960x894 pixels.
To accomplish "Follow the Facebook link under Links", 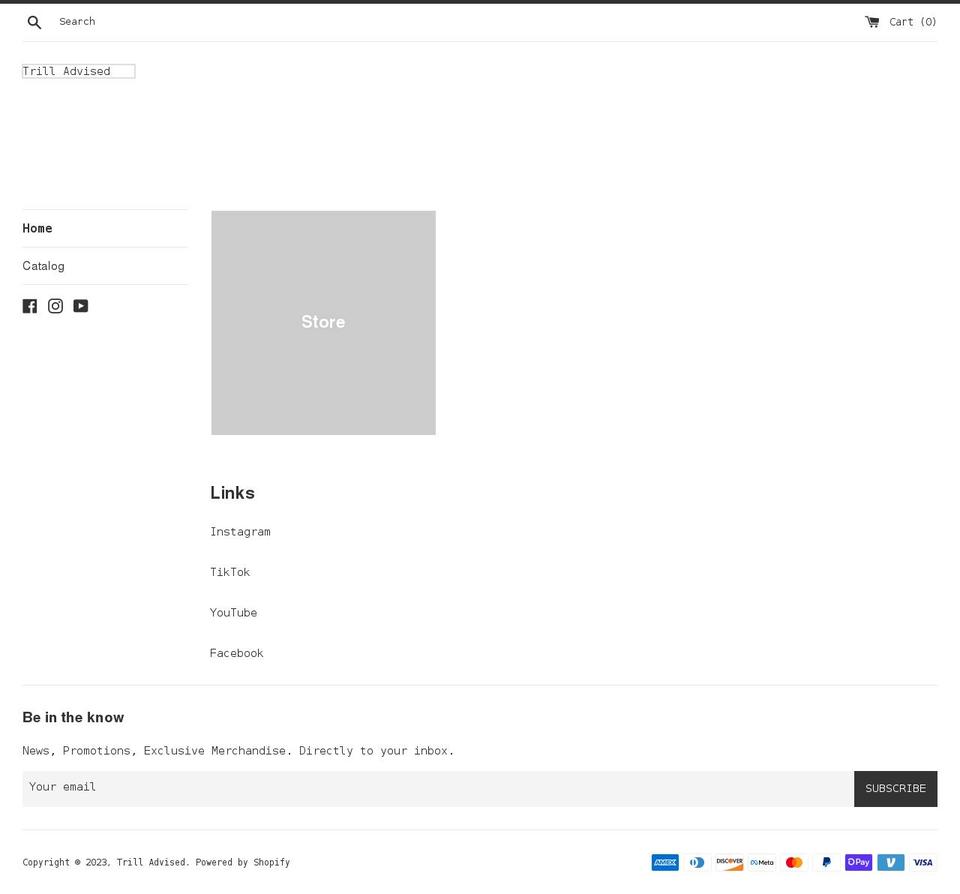I will (x=236, y=653).
